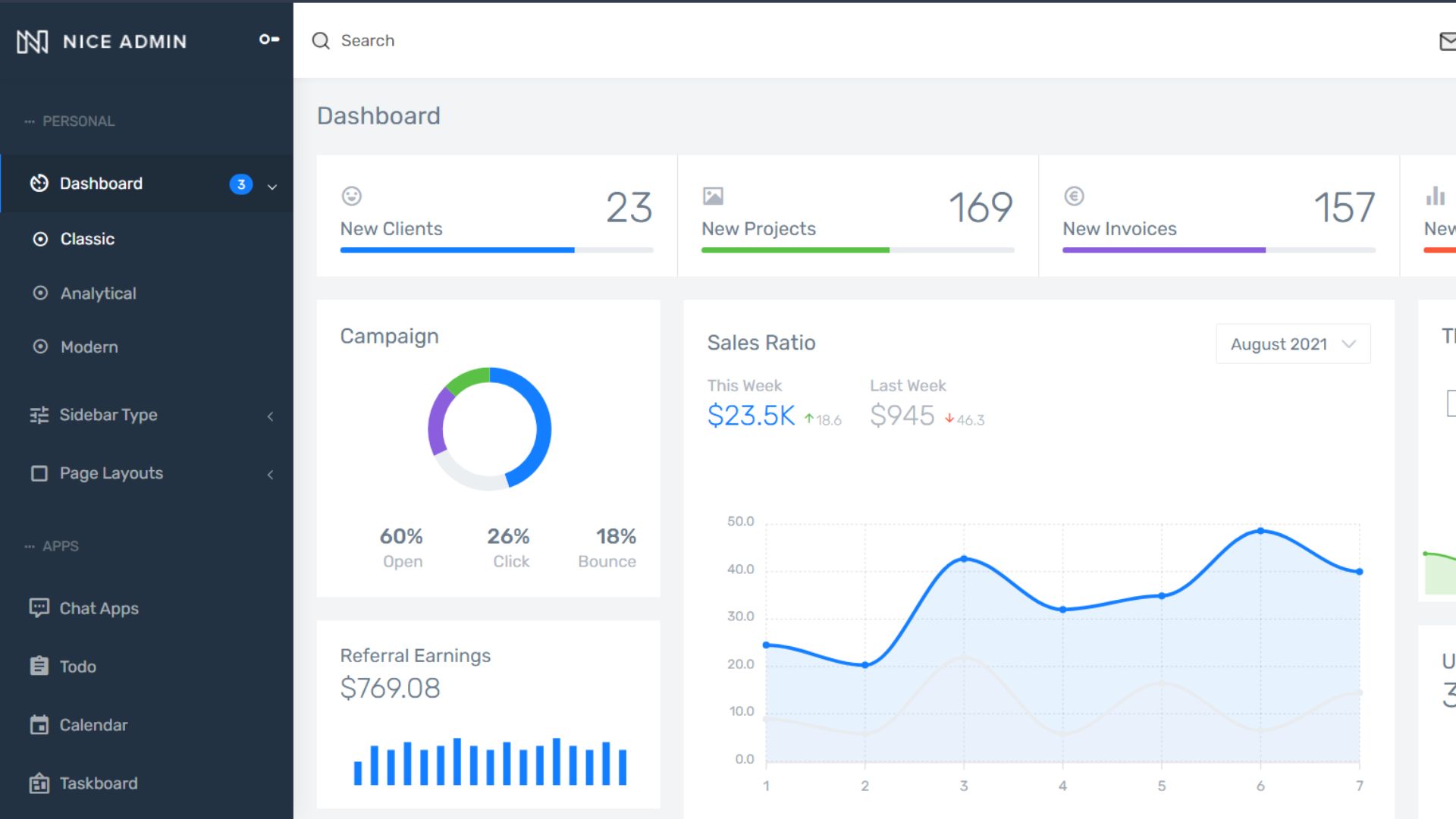Click the 60% Open statistic
The height and width of the screenshot is (819, 1456).
coord(402,548)
